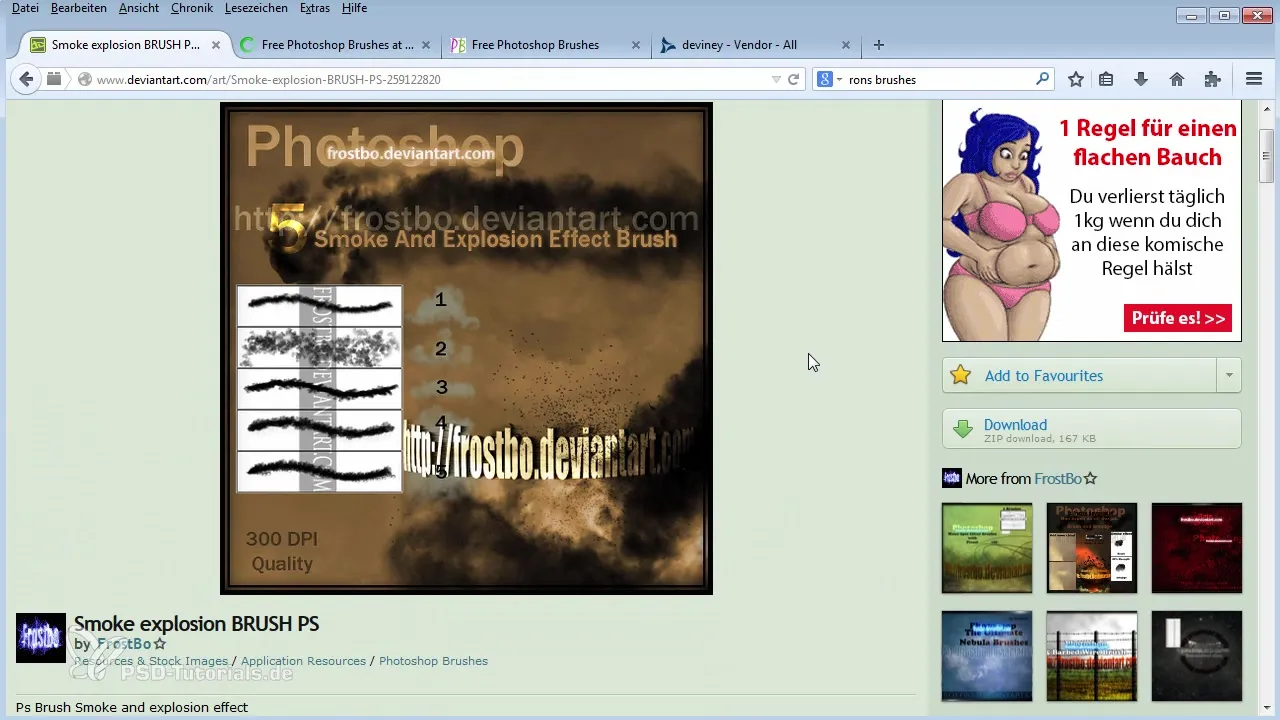Viewport: 1280px width, 720px height.
Task: Open the Hilfe menu
Action: pyautogui.click(x=354, y=8)
